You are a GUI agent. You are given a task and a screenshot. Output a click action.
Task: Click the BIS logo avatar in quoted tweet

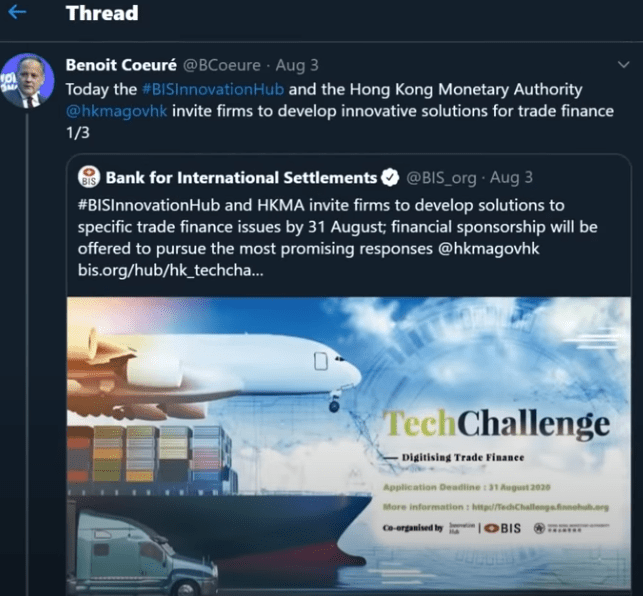click(x=89, y=178)
